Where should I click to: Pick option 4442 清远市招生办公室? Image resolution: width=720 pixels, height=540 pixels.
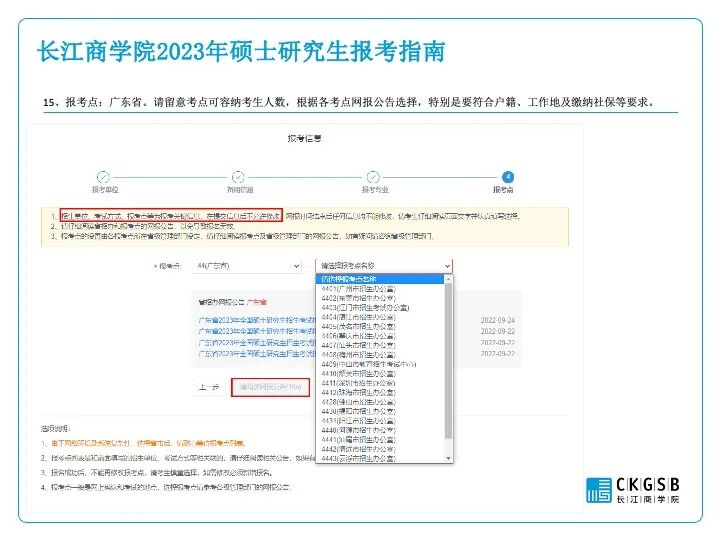tap(359, 449)
